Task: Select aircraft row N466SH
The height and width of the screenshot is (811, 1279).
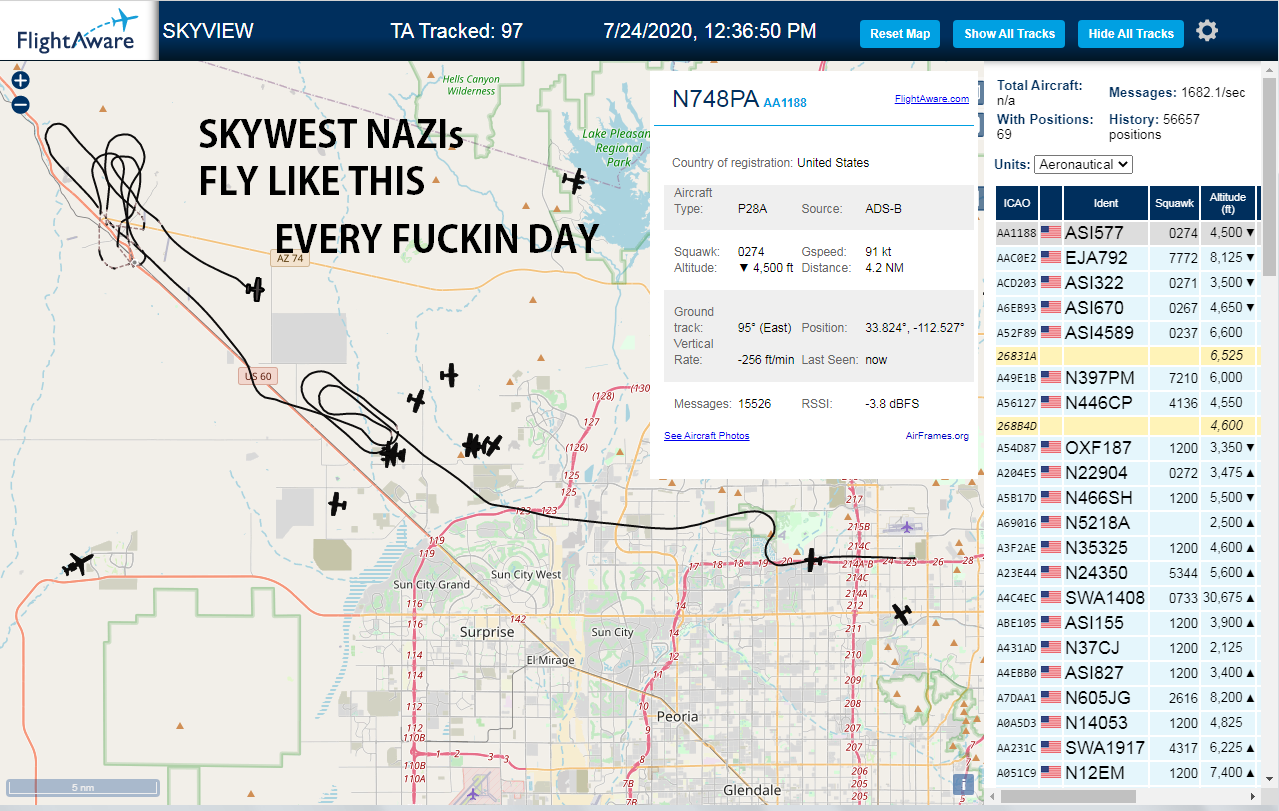Action: [x=1127, y=497]
